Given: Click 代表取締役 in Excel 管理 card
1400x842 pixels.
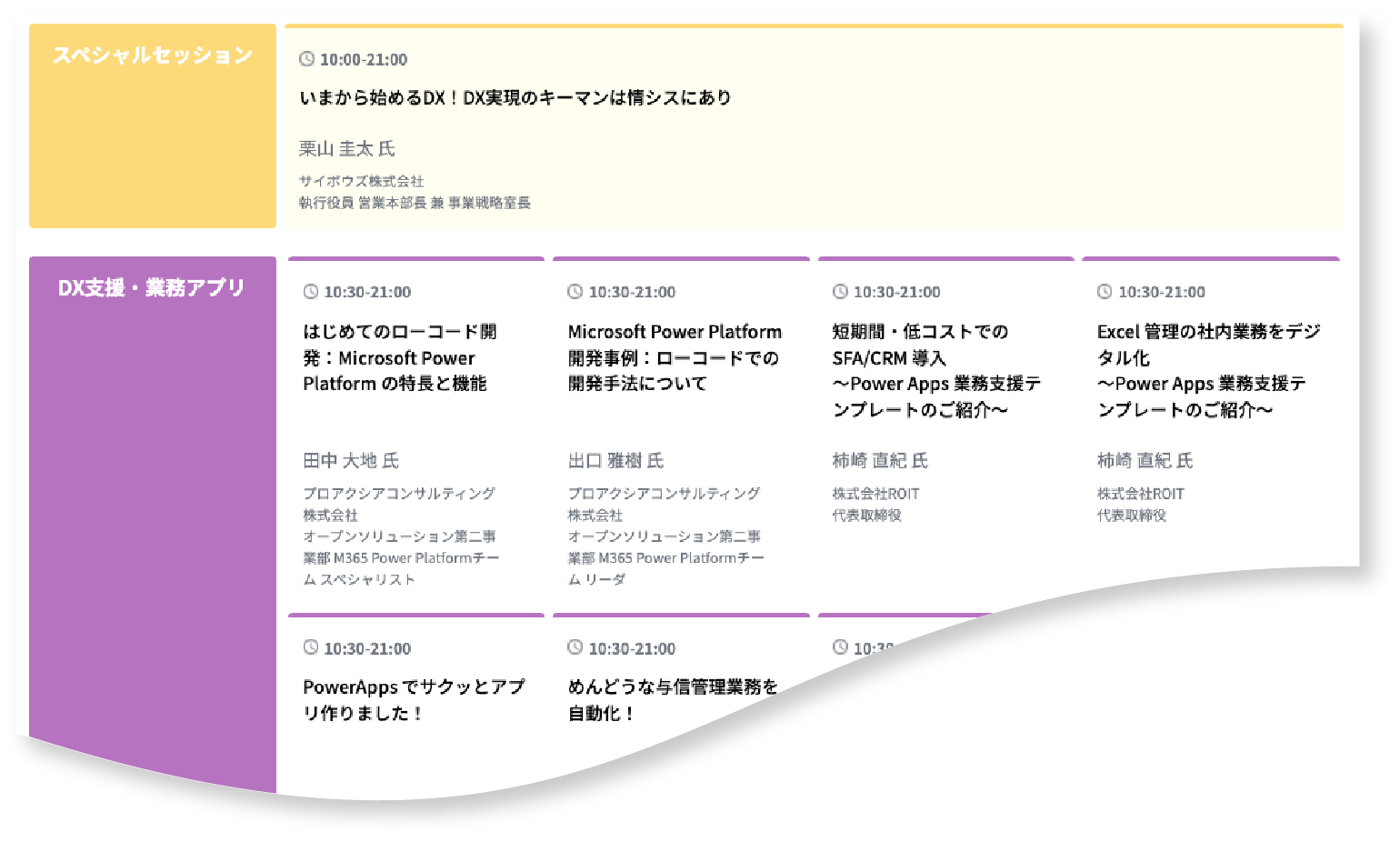Looking at the screenshot, I should click(1132, 516).
